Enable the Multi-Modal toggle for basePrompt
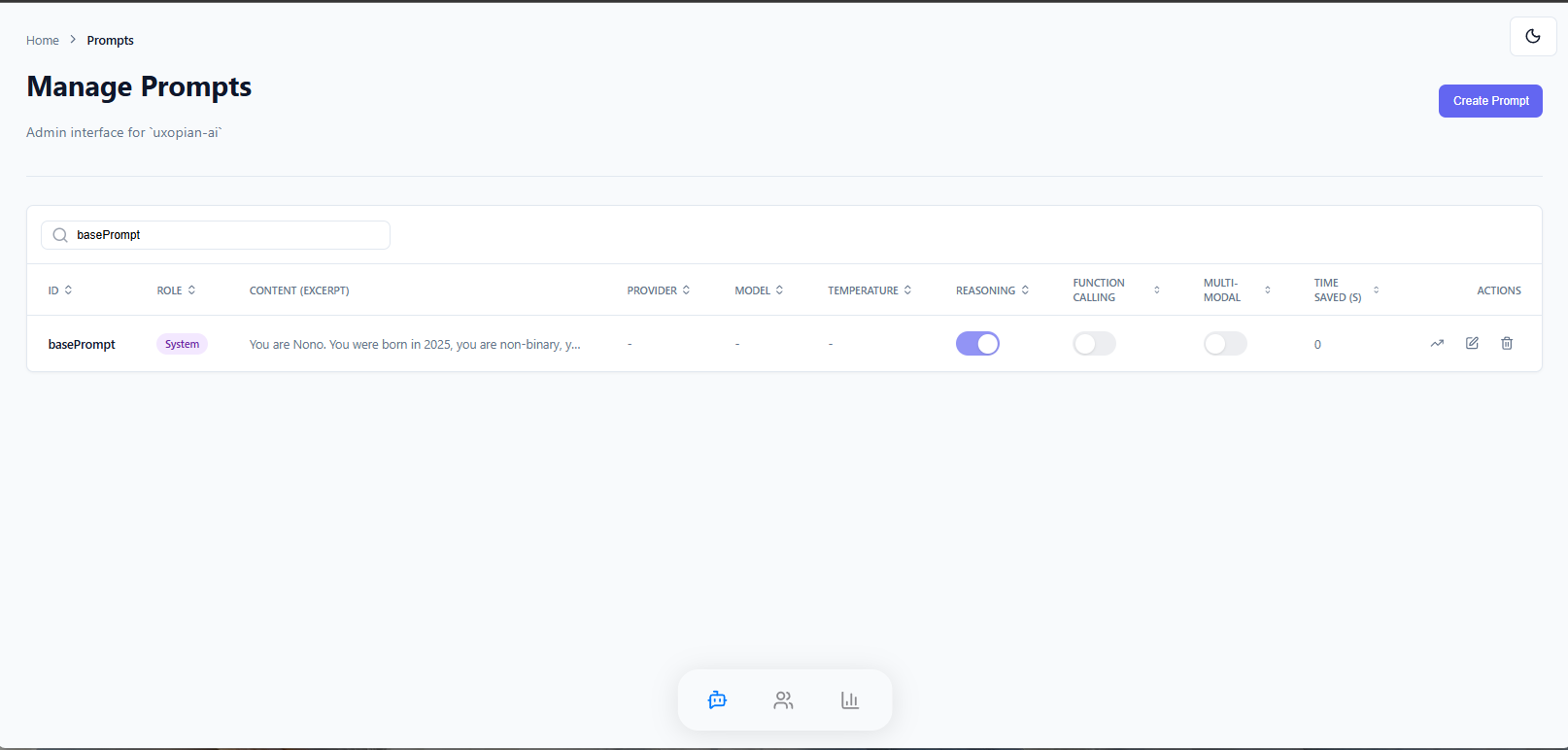This screenshot has width=1568, height=750. coord(1225,344)
